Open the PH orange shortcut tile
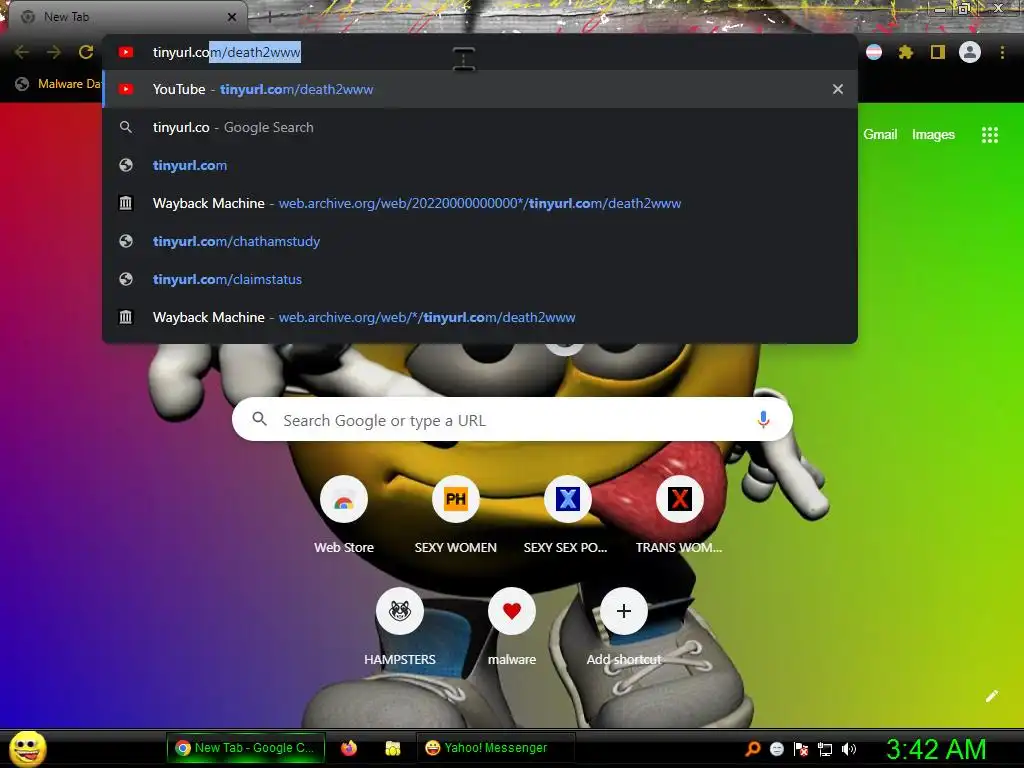The height and width of the screenshot is (768, 1024). pyautogui.click(x=456, y=500)
